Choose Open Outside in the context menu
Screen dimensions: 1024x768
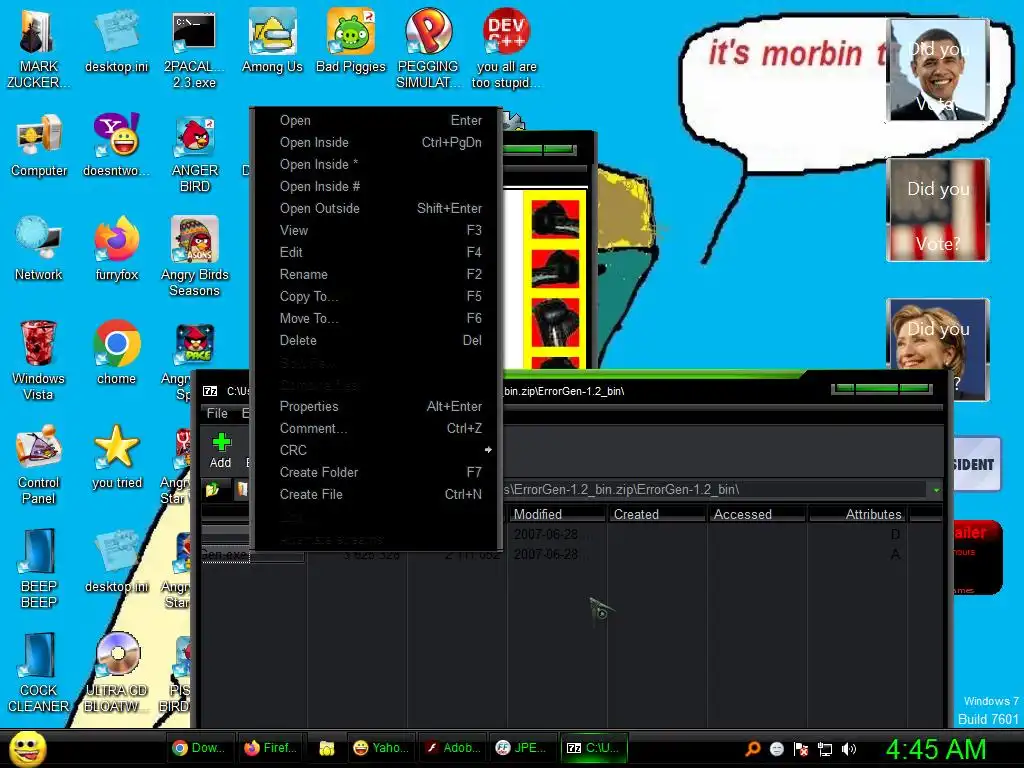(x=381, y=208)
